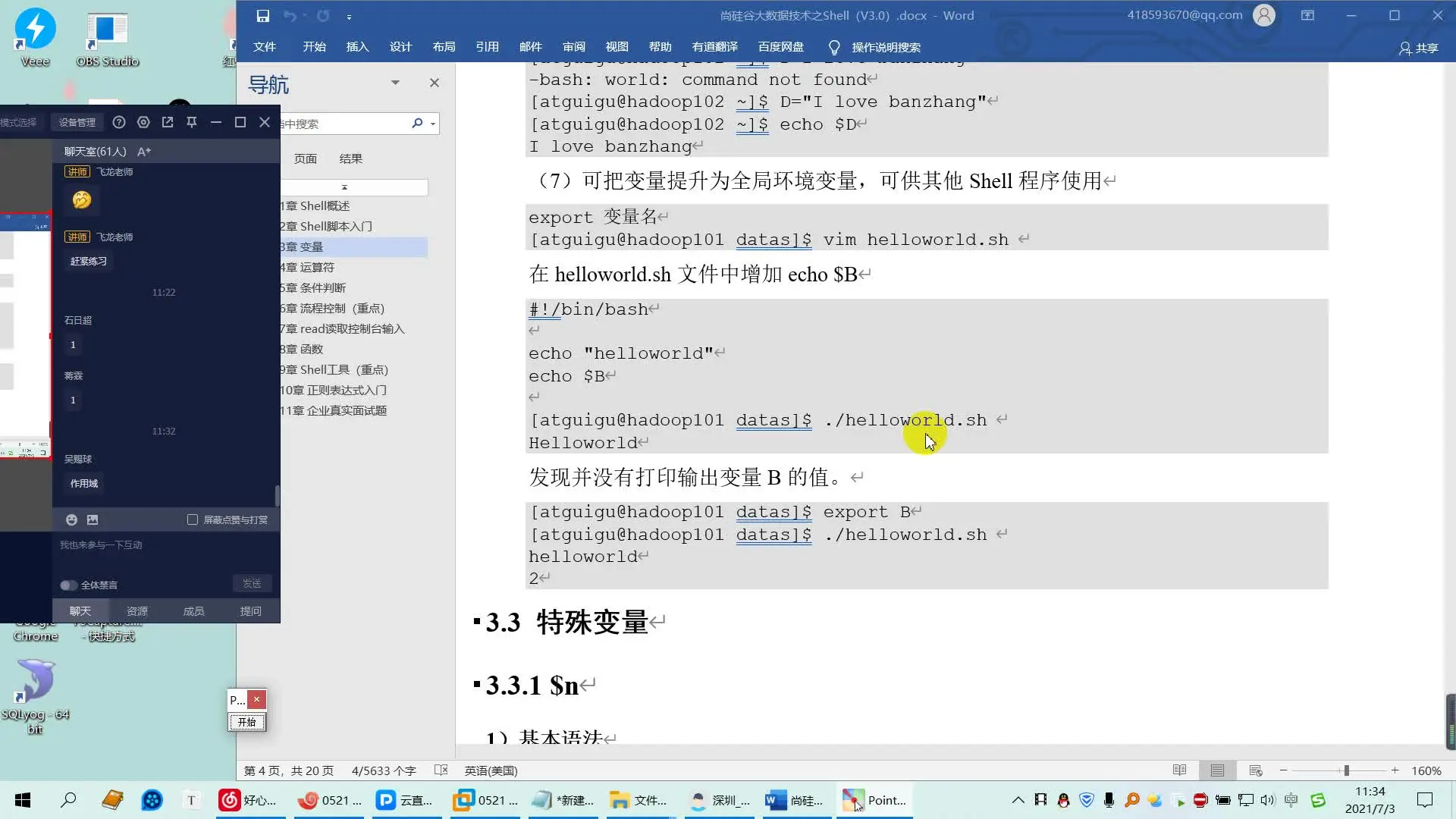
Task: Toggle 屏蔽点赞与打赏 checkbox
Action: tap(192, 520)
